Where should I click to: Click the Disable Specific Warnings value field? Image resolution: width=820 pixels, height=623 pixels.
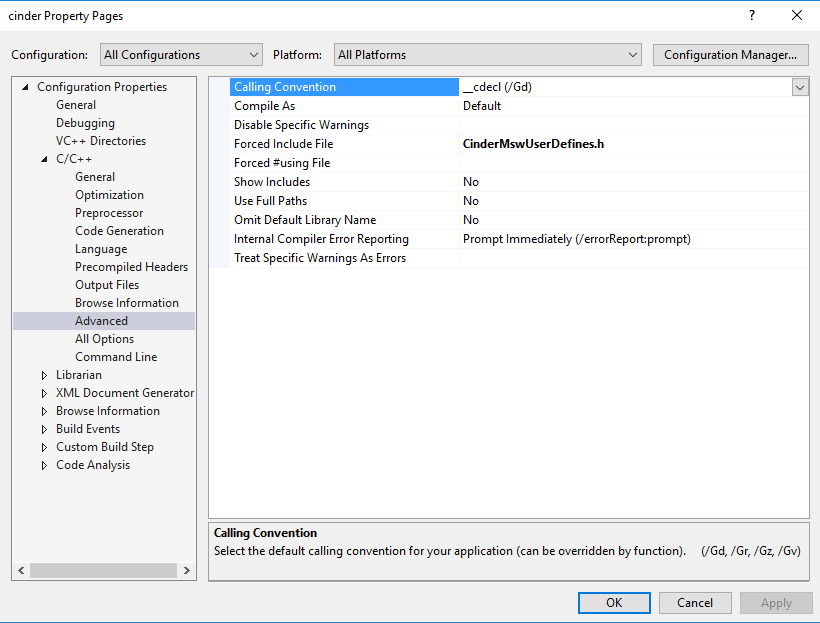point(633,125)
